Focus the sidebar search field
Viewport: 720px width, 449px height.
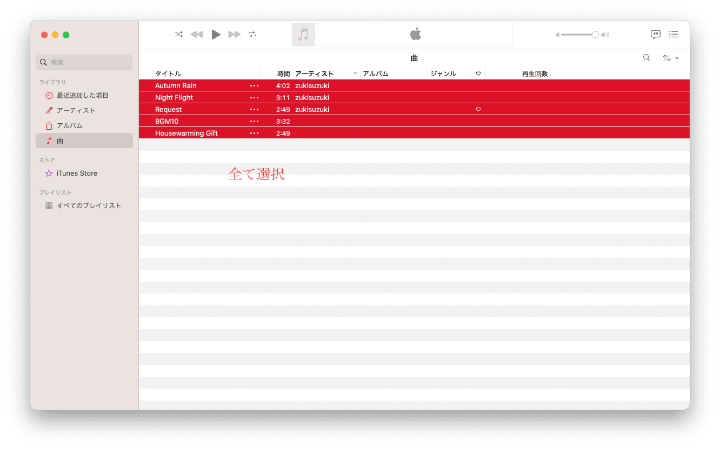84,62
